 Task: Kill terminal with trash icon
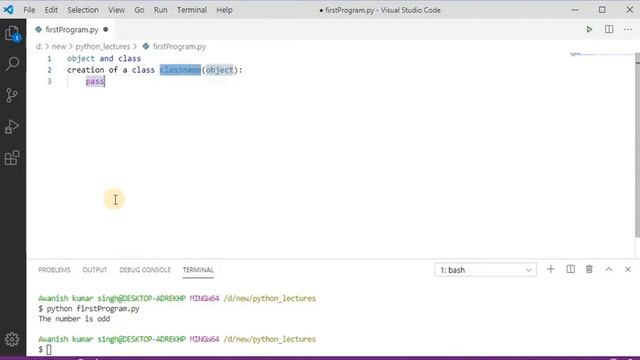click(589, 269)
